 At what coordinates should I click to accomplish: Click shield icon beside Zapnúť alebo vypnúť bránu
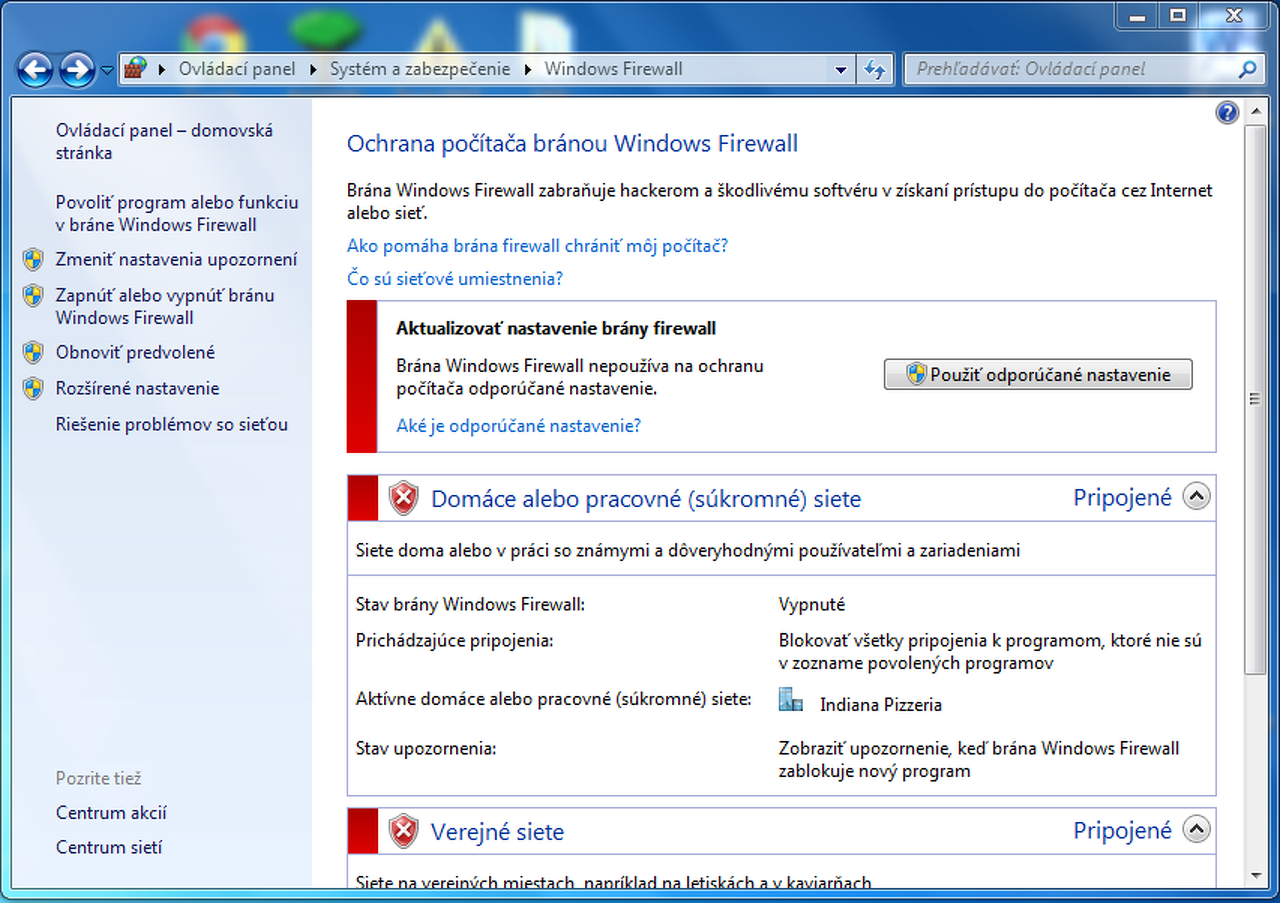[33, 295]
